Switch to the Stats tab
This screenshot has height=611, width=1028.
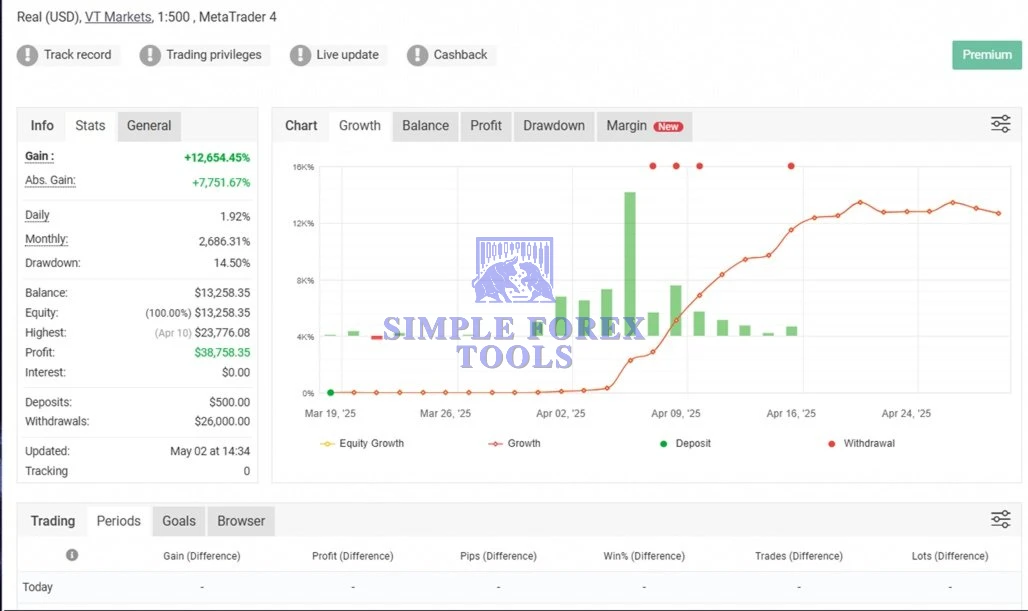tap(90, 126)
